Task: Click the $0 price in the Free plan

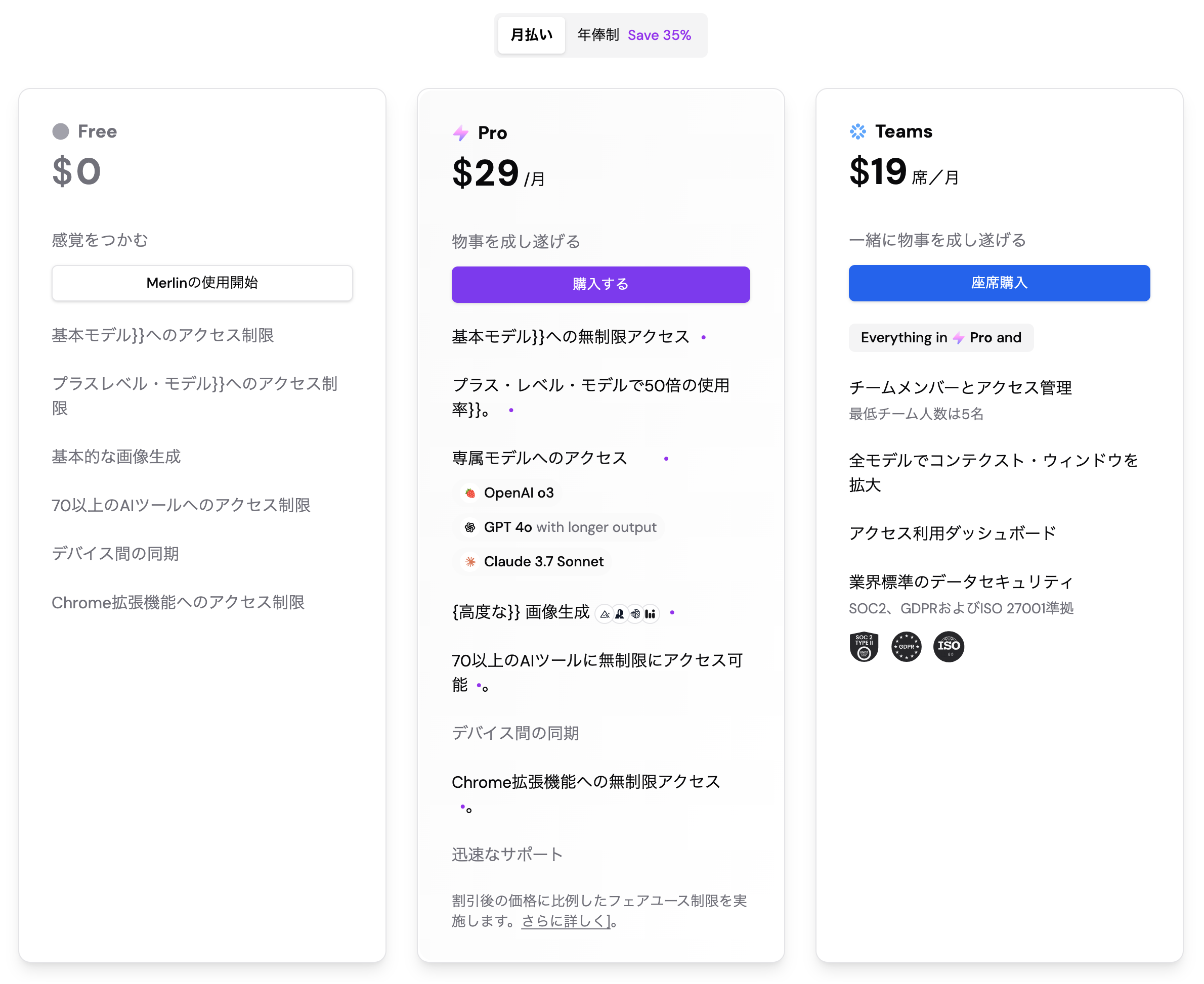Action: click(x=76, y=172)
